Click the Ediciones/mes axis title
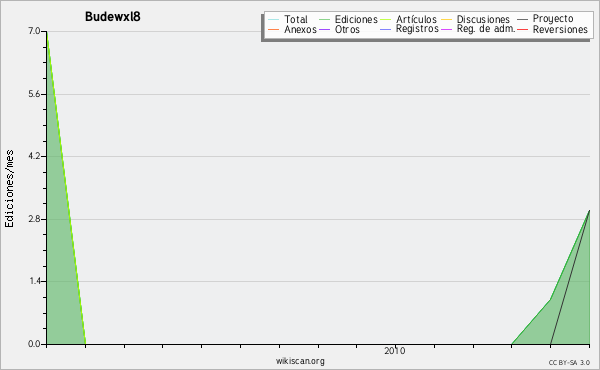 (9, 189)
